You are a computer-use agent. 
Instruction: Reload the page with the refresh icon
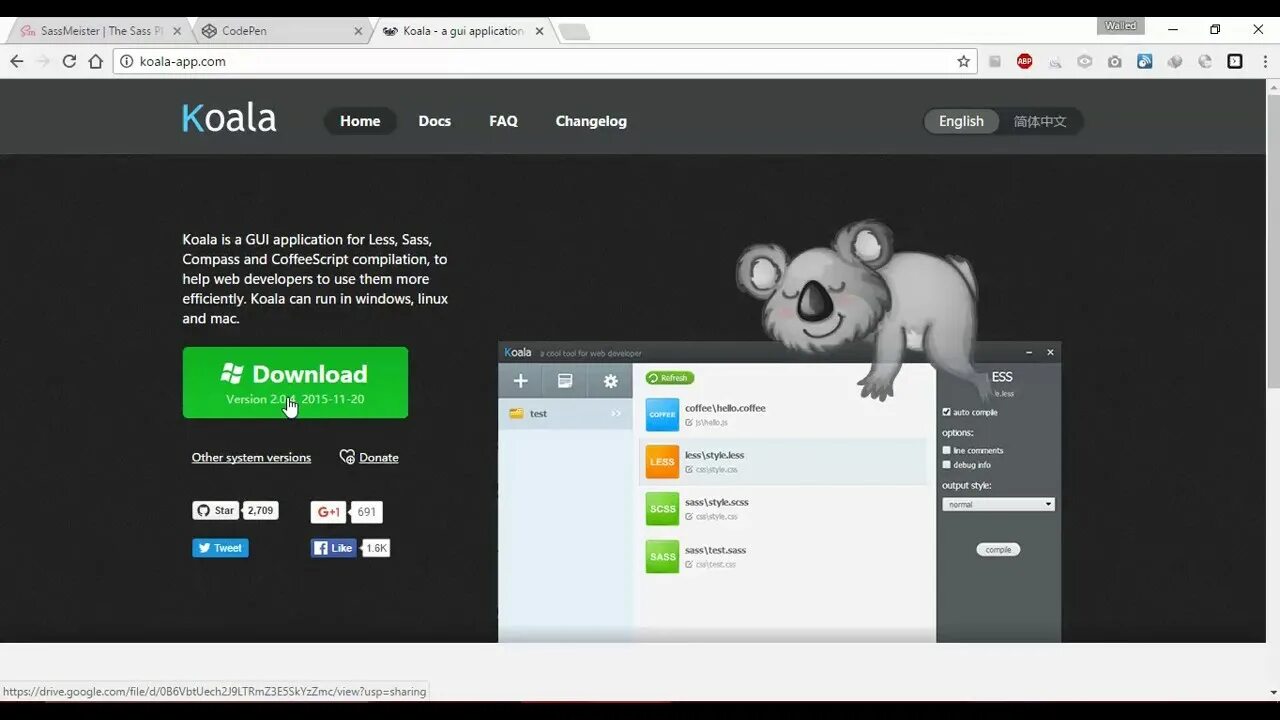pos(69,61)
